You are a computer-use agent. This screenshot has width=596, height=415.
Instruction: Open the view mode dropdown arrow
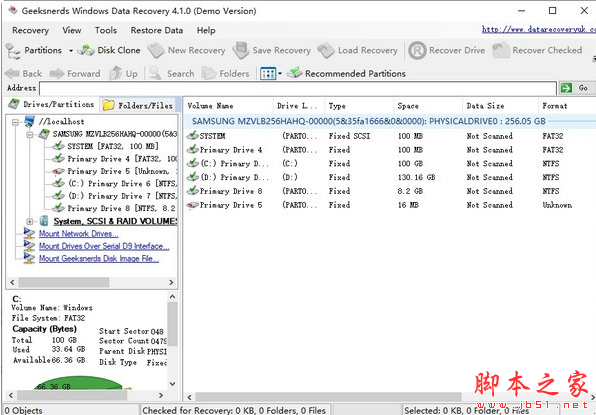280,73
